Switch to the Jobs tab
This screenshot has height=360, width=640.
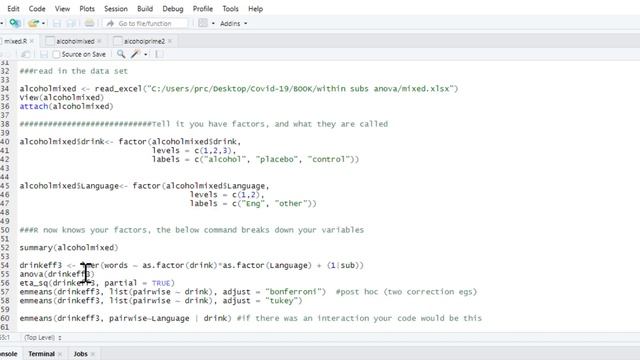(x=80, y=354)
